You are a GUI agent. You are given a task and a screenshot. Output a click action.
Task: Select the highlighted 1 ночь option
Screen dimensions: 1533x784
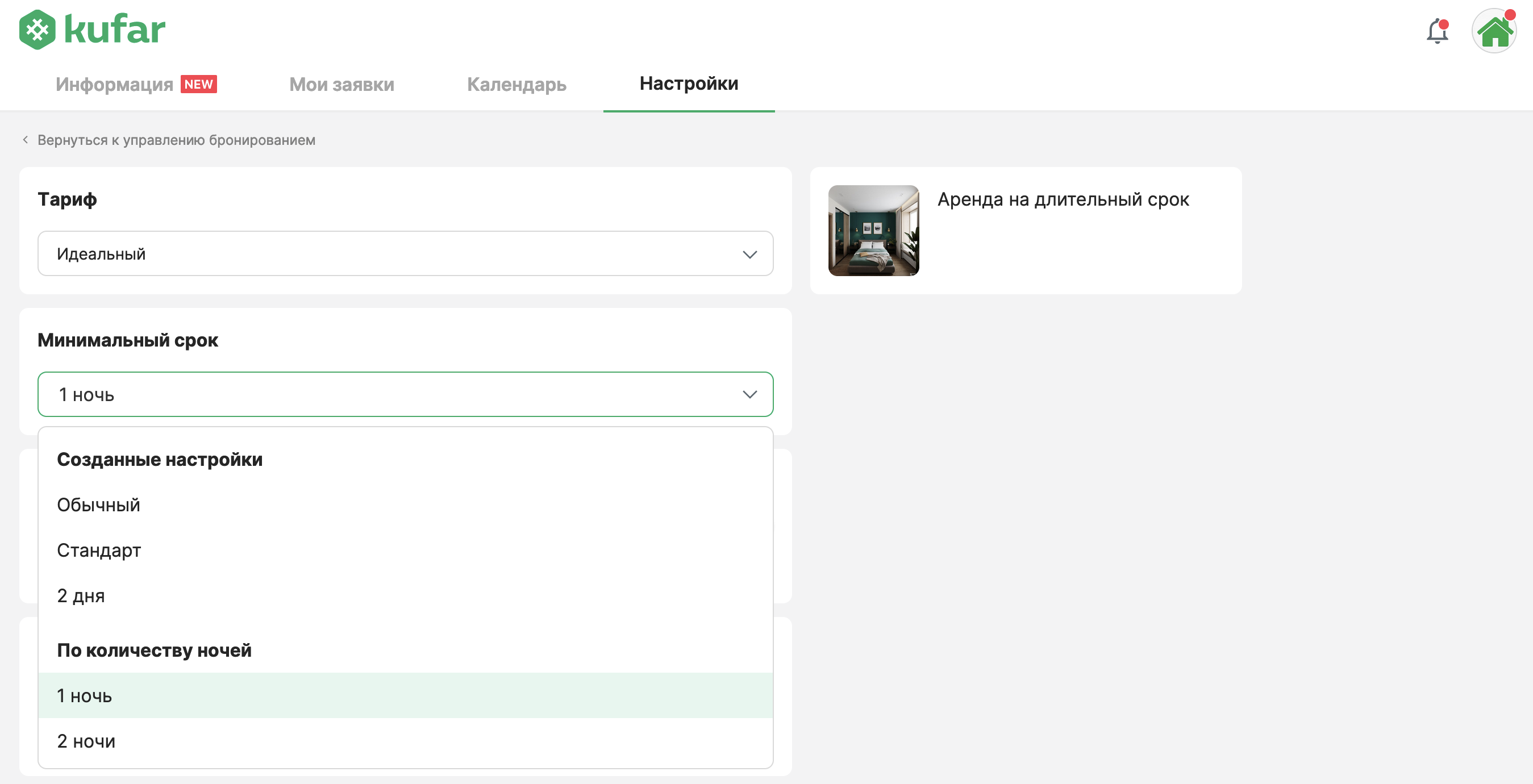click(x=405, y=695)
